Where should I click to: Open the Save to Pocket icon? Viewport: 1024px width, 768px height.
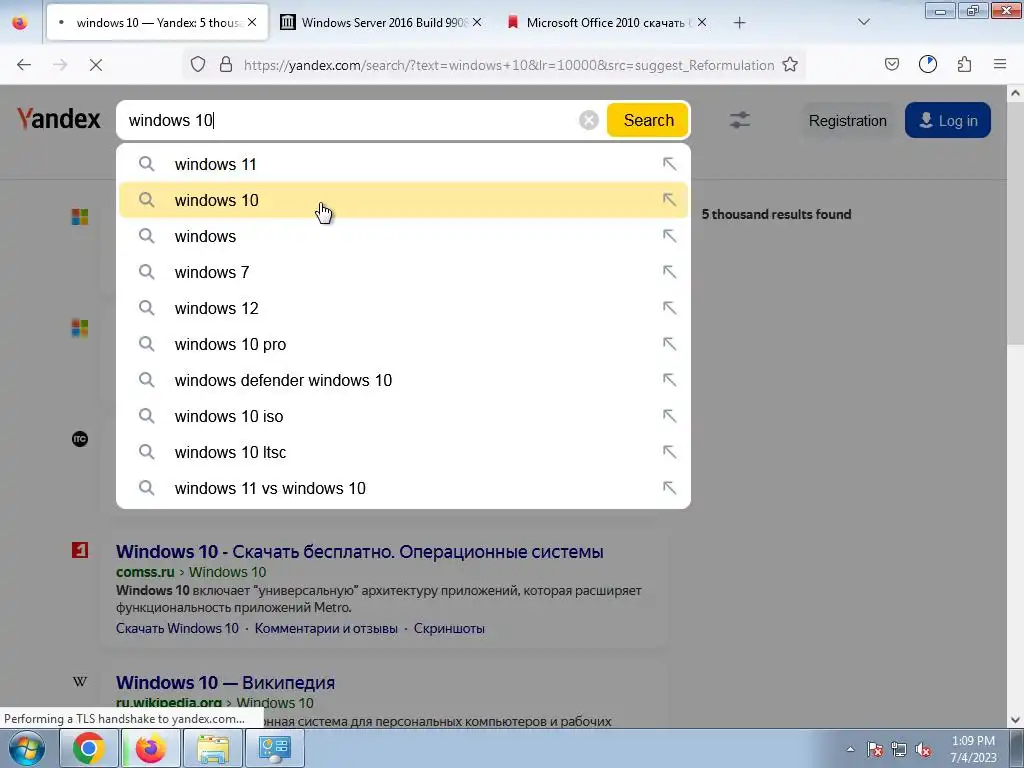[891, 64]
